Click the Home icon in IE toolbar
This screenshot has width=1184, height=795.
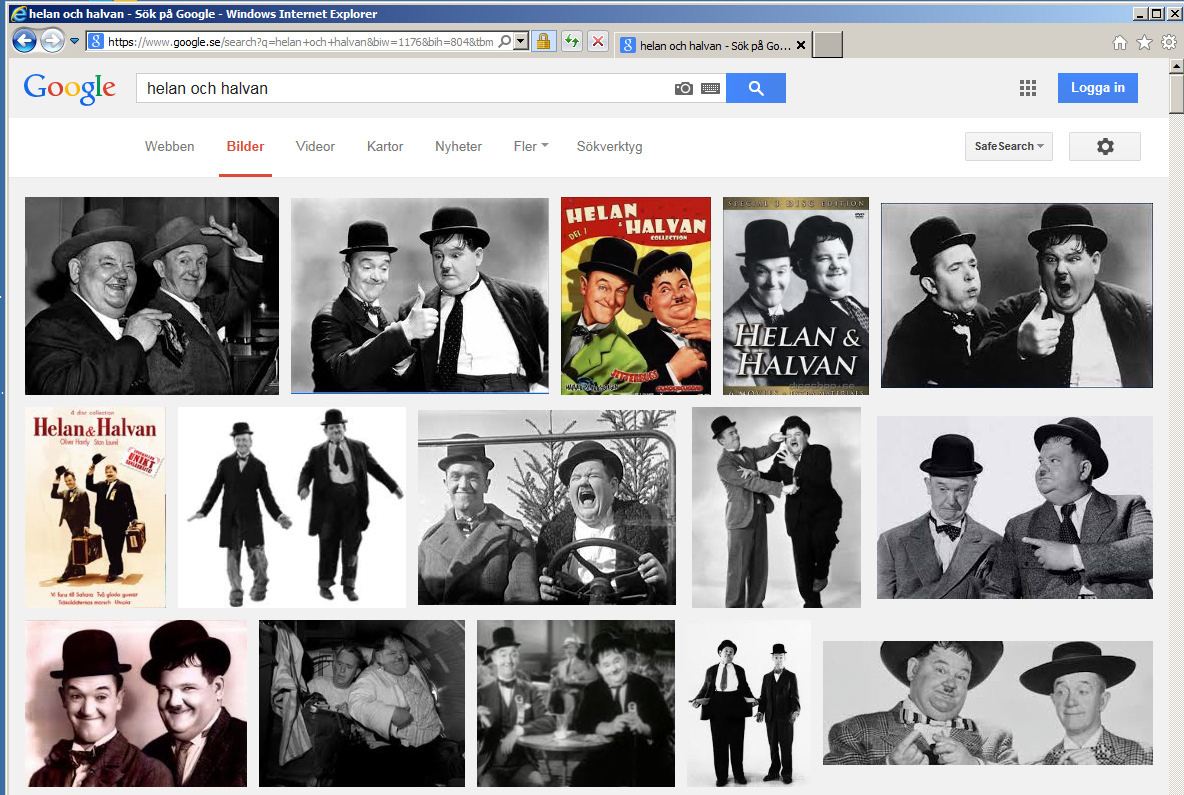pyautogui.click(x=1120, y=43)
